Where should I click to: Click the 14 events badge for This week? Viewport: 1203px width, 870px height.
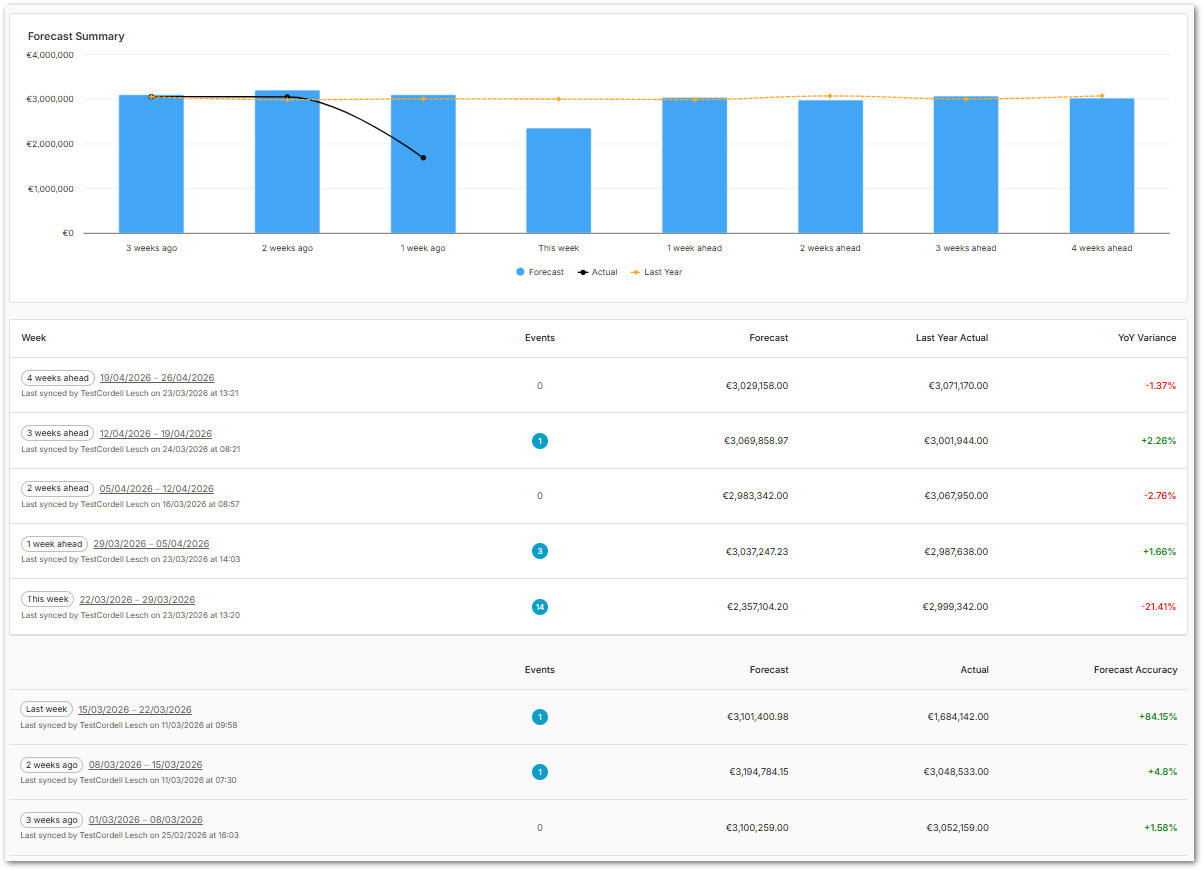pos(540,606)
